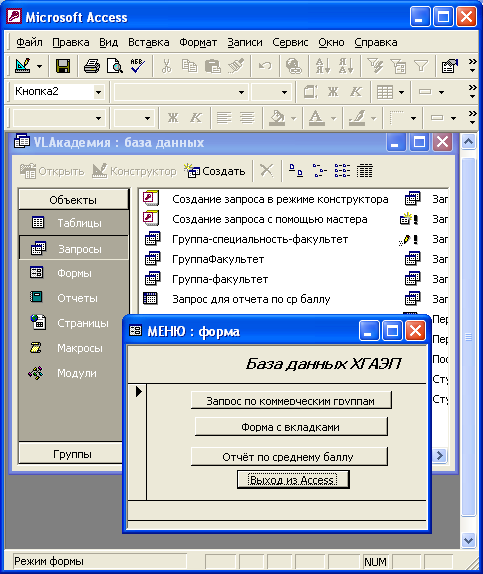The image size is (483, 574).
Task: Click the Copy icon
Action: (x=189, y=66)
